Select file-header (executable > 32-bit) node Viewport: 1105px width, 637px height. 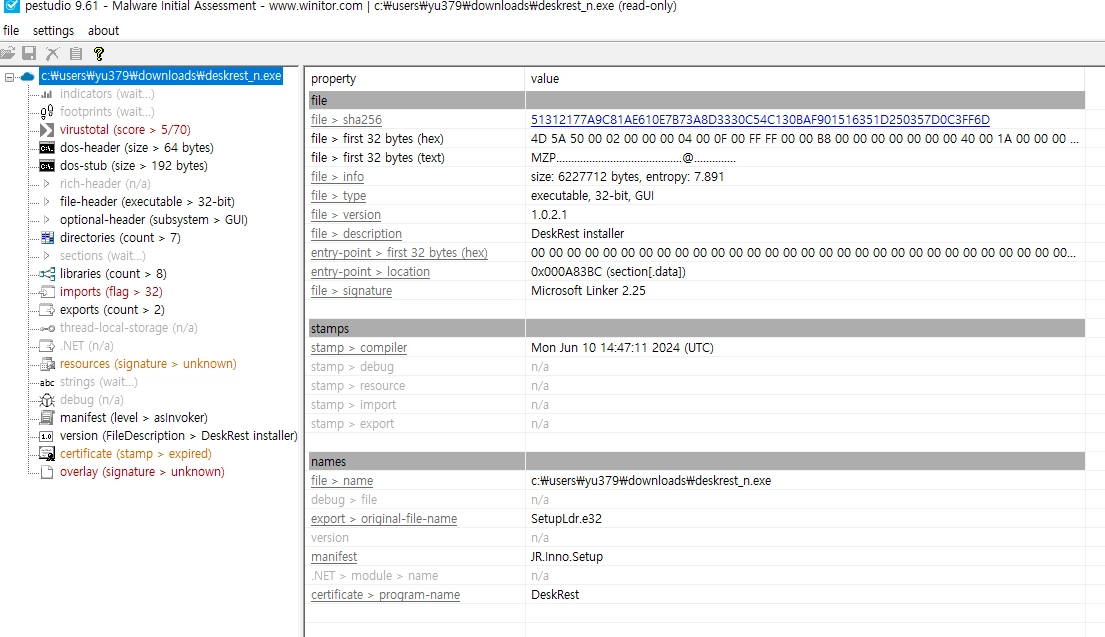pos(147,202)
